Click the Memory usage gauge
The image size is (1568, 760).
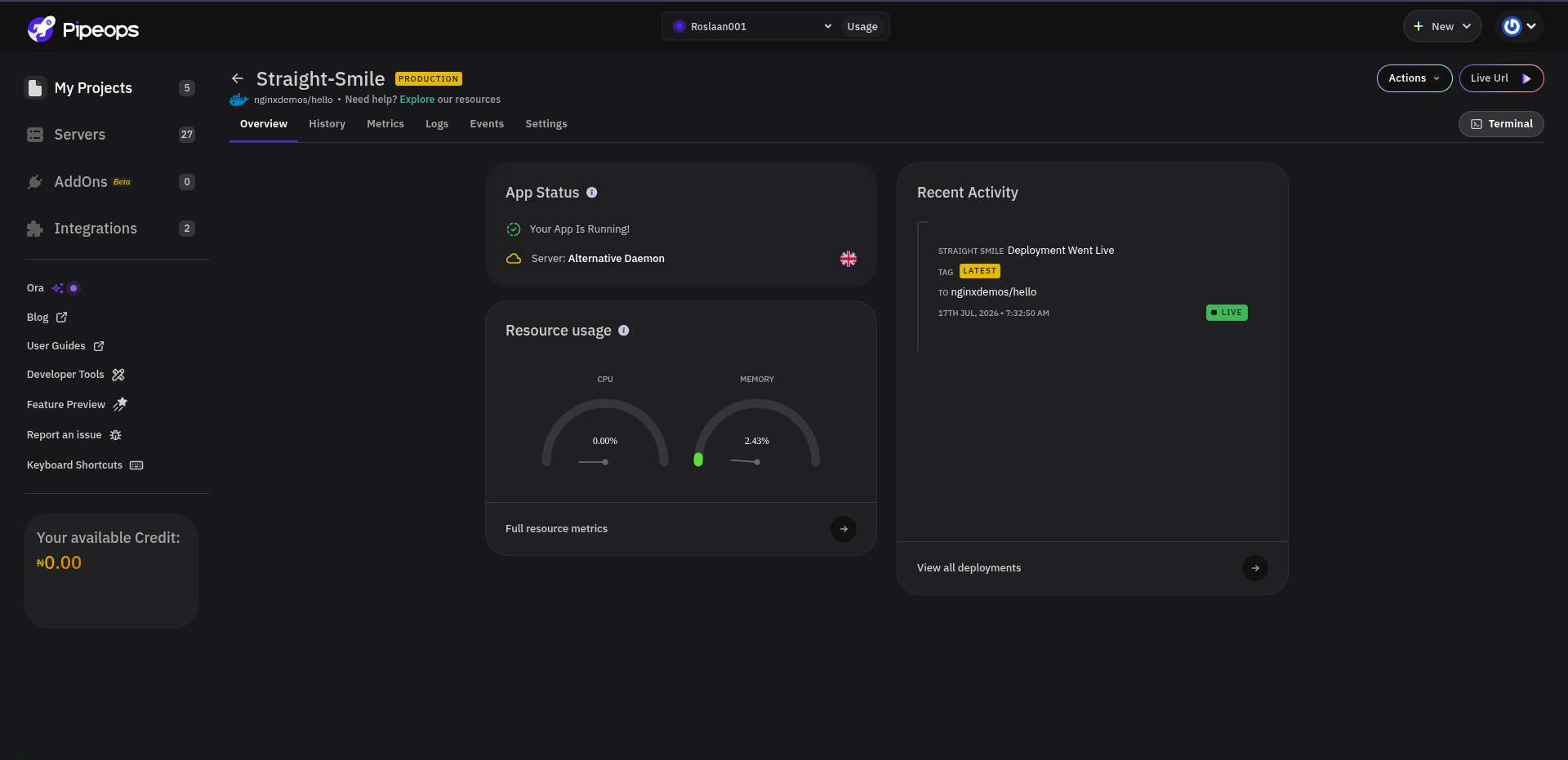[x=757, y=433]
